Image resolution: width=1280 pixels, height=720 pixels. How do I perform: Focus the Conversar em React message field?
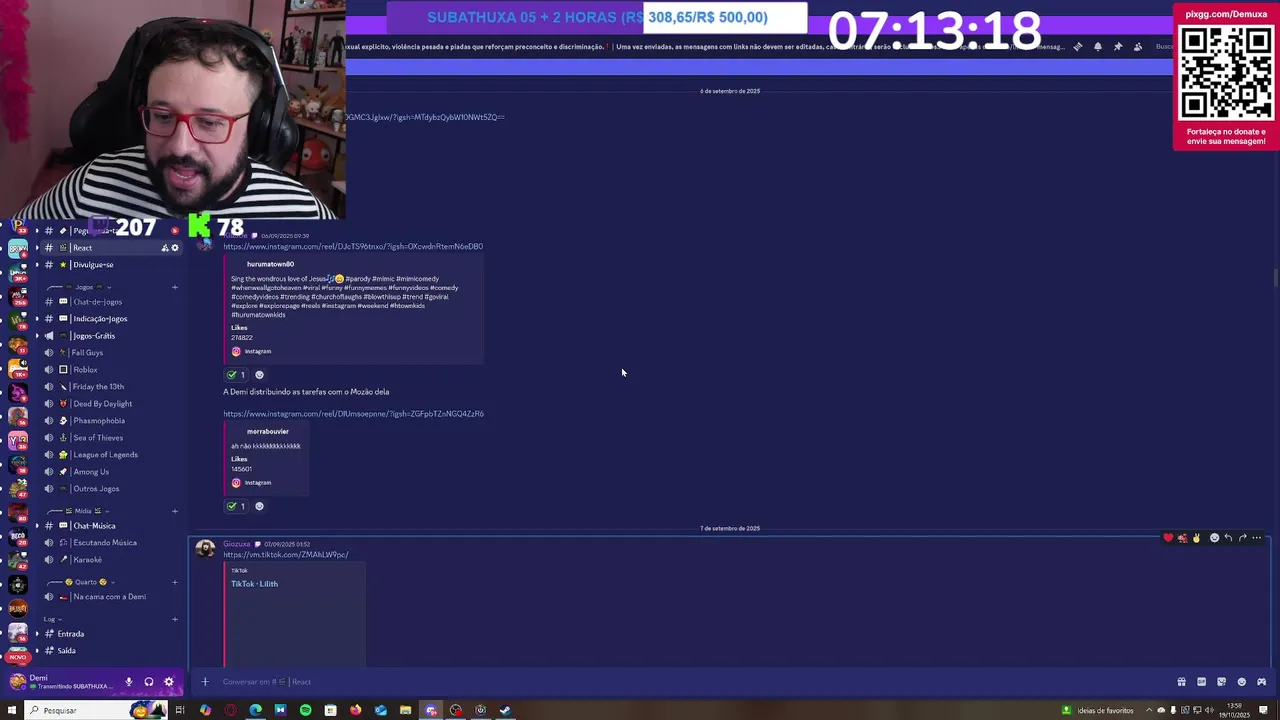(690, 682)
